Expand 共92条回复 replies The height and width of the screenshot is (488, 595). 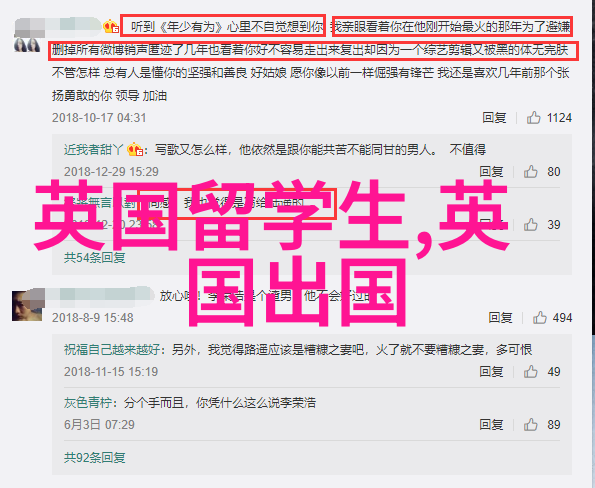click(x=94, y=458)
